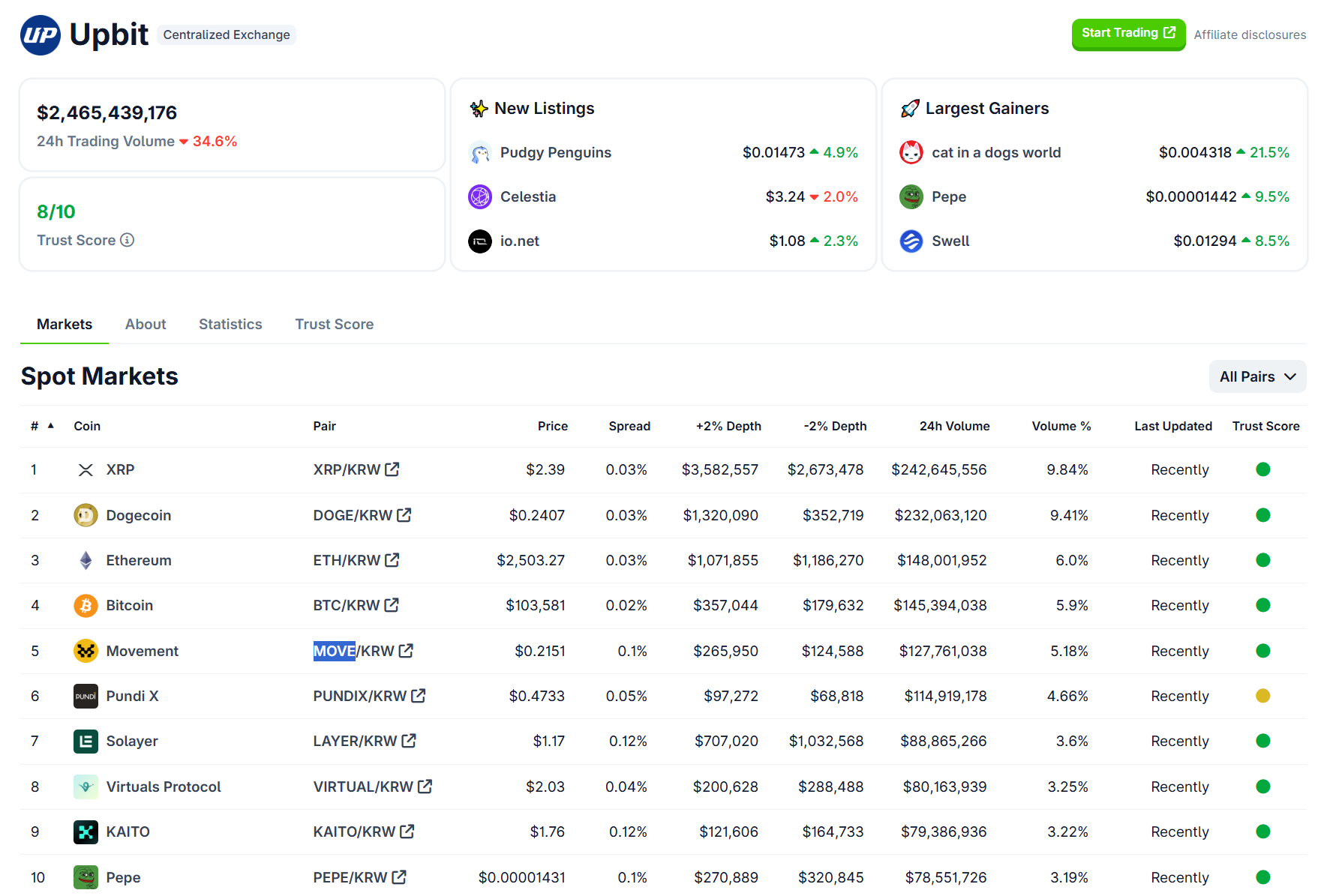Viewport: 1327px width, 896px height.
Task: Click the Pudgy Penguins listing name
Action: click(x=556, y=153)
